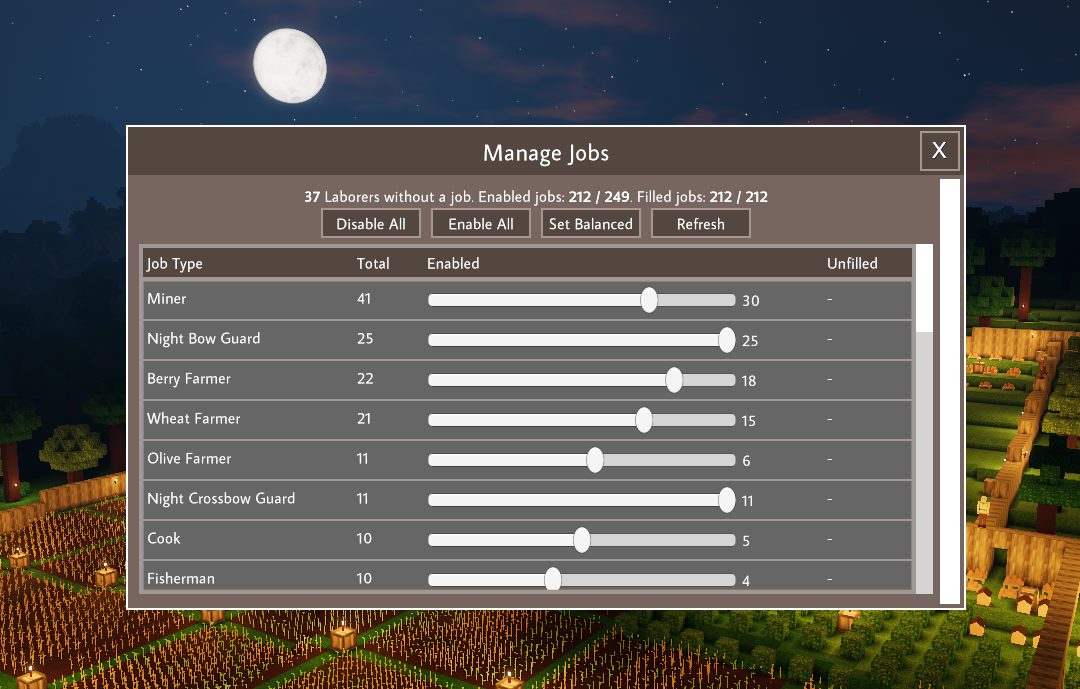Refresh the jobs list
Screen dimensions: 1080x689
[x=700, y=224]
